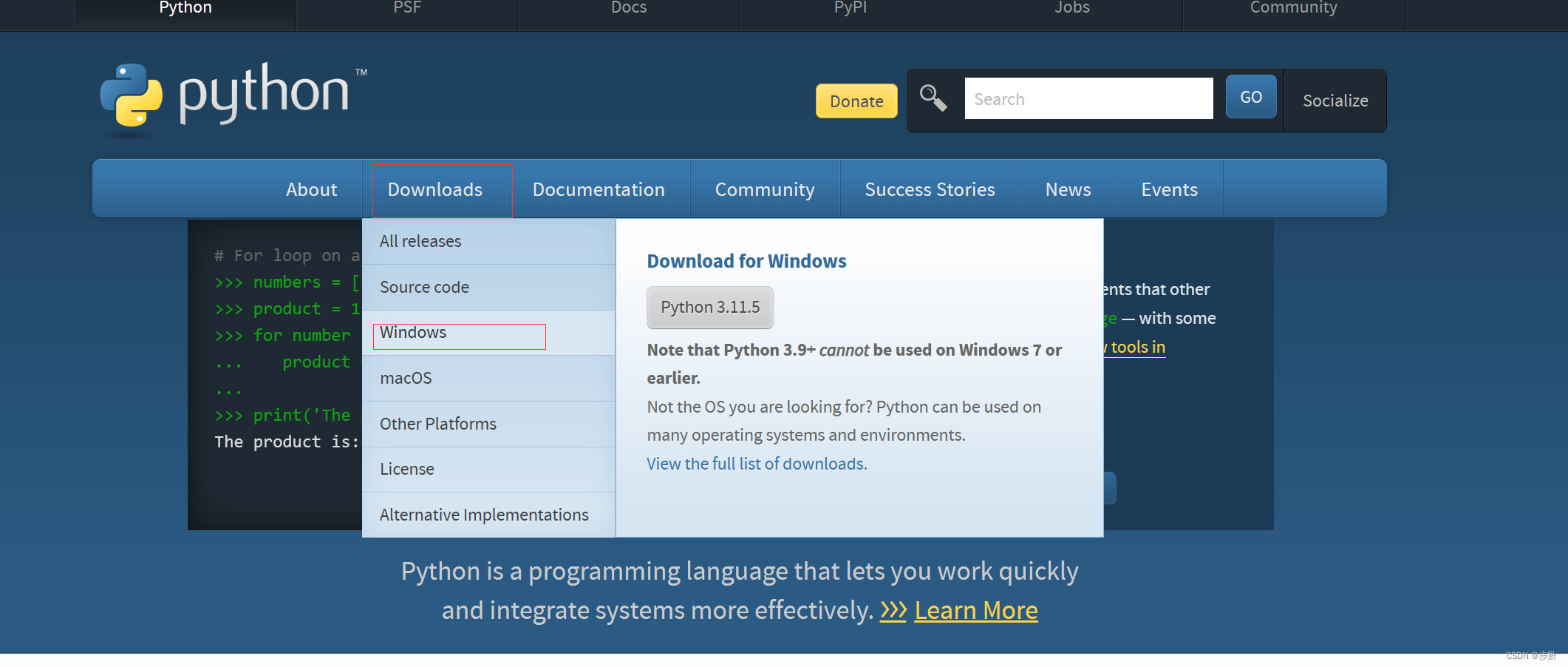
Task: Open the Events menu
Action: 1170,189
